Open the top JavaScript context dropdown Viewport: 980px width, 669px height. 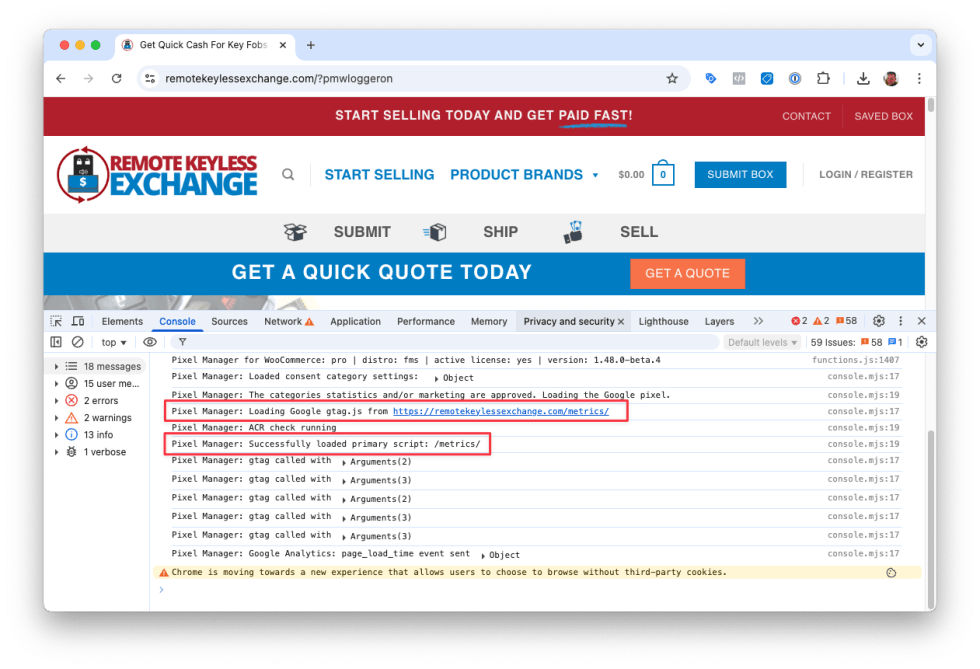coord(114,343)
